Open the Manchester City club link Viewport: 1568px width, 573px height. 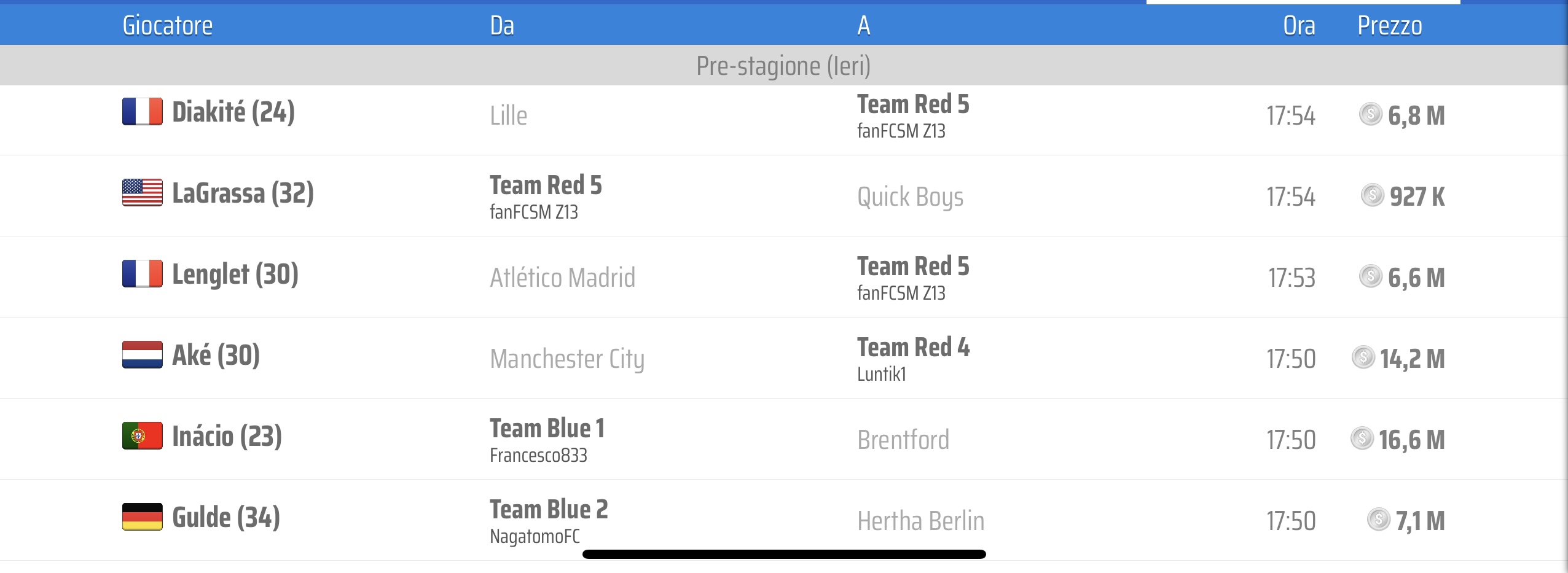567,359
